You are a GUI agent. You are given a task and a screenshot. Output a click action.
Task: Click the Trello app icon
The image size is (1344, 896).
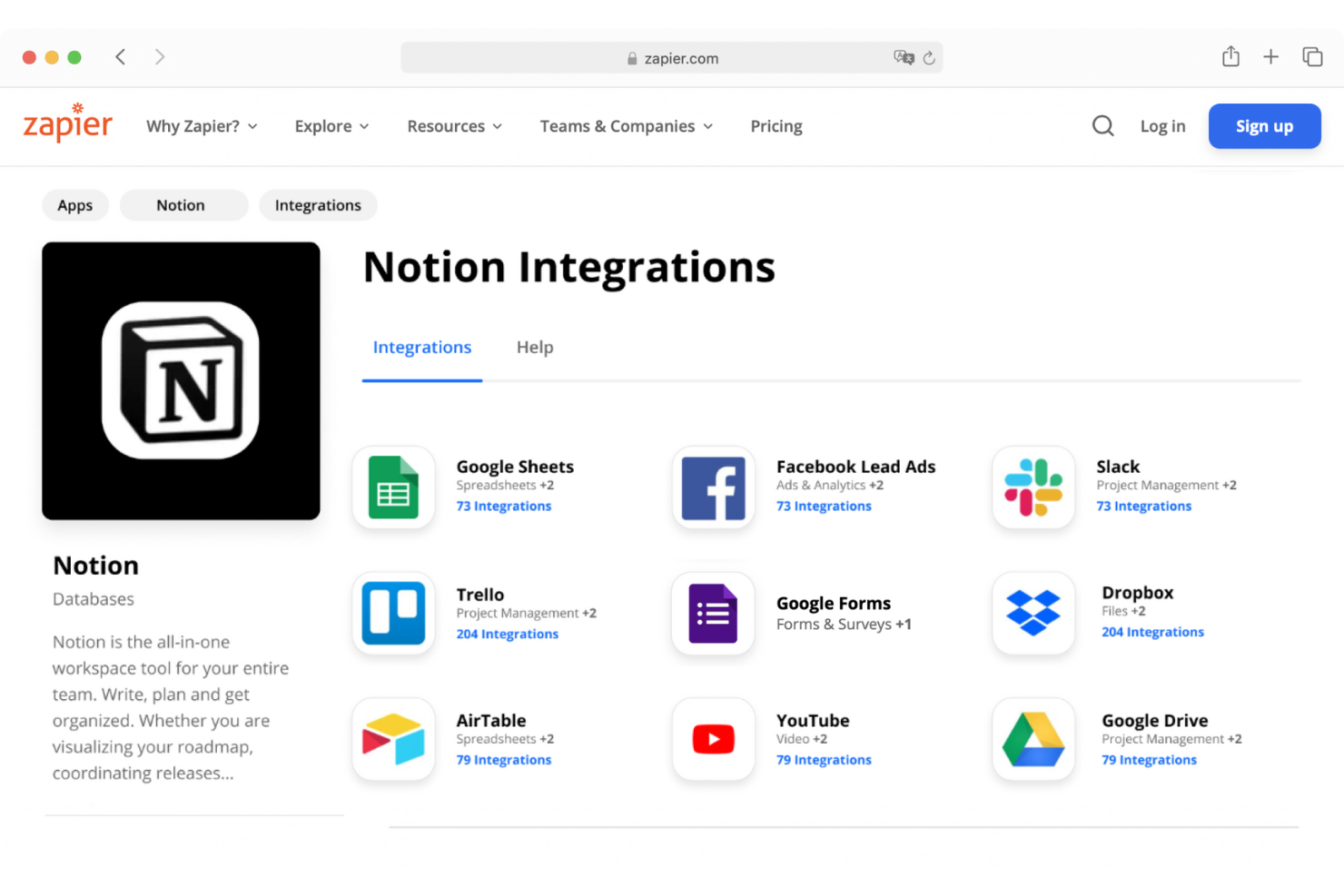point(393,614)
